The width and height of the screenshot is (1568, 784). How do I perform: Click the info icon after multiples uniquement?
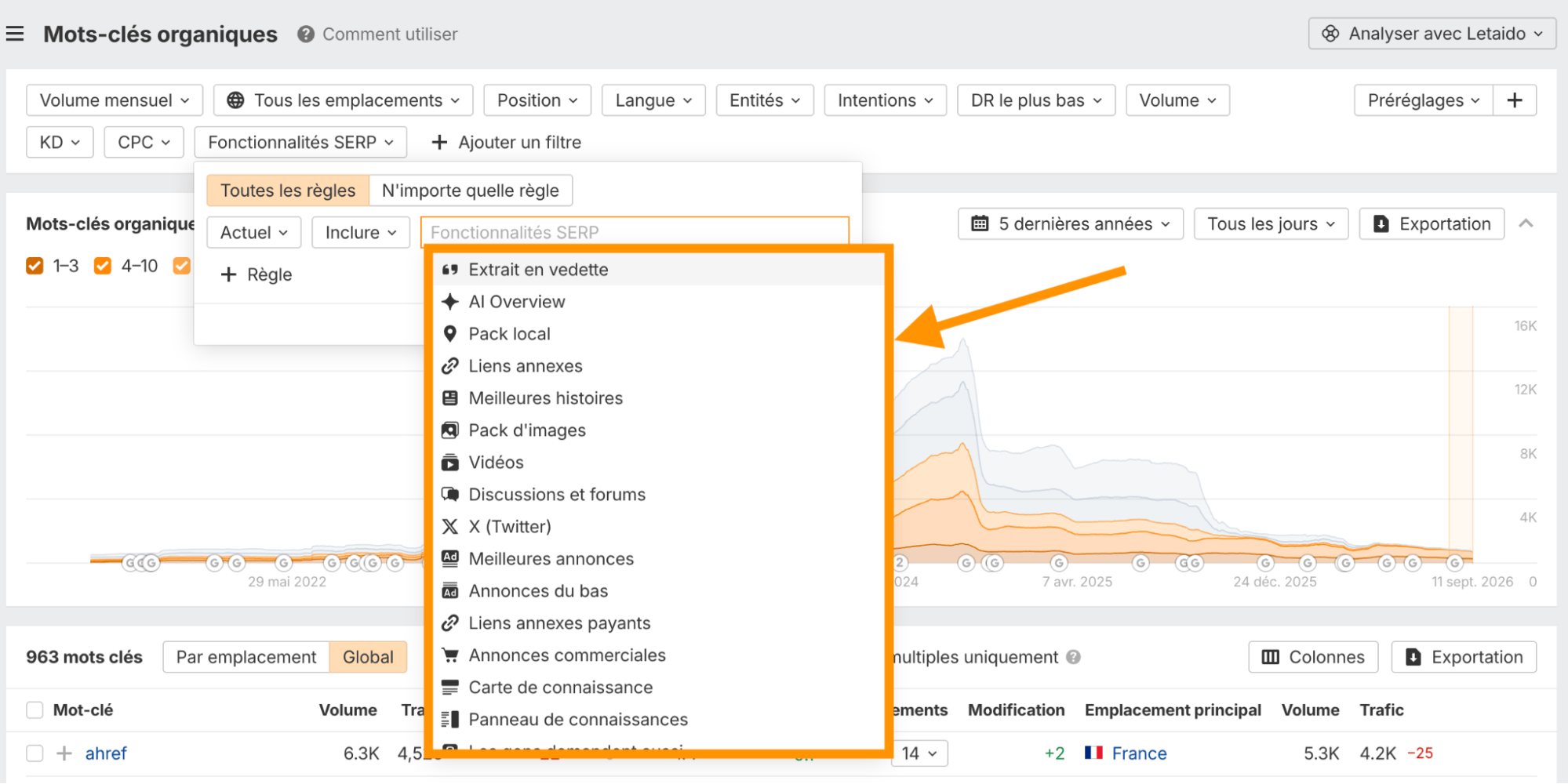coord(1073,657)
